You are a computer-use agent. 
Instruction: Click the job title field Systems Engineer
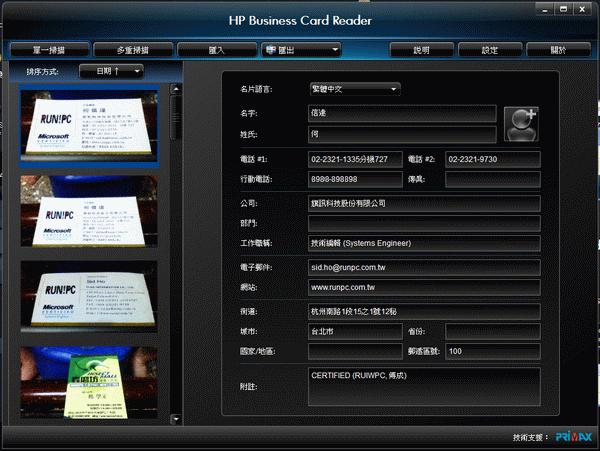[x=424, y=243]
